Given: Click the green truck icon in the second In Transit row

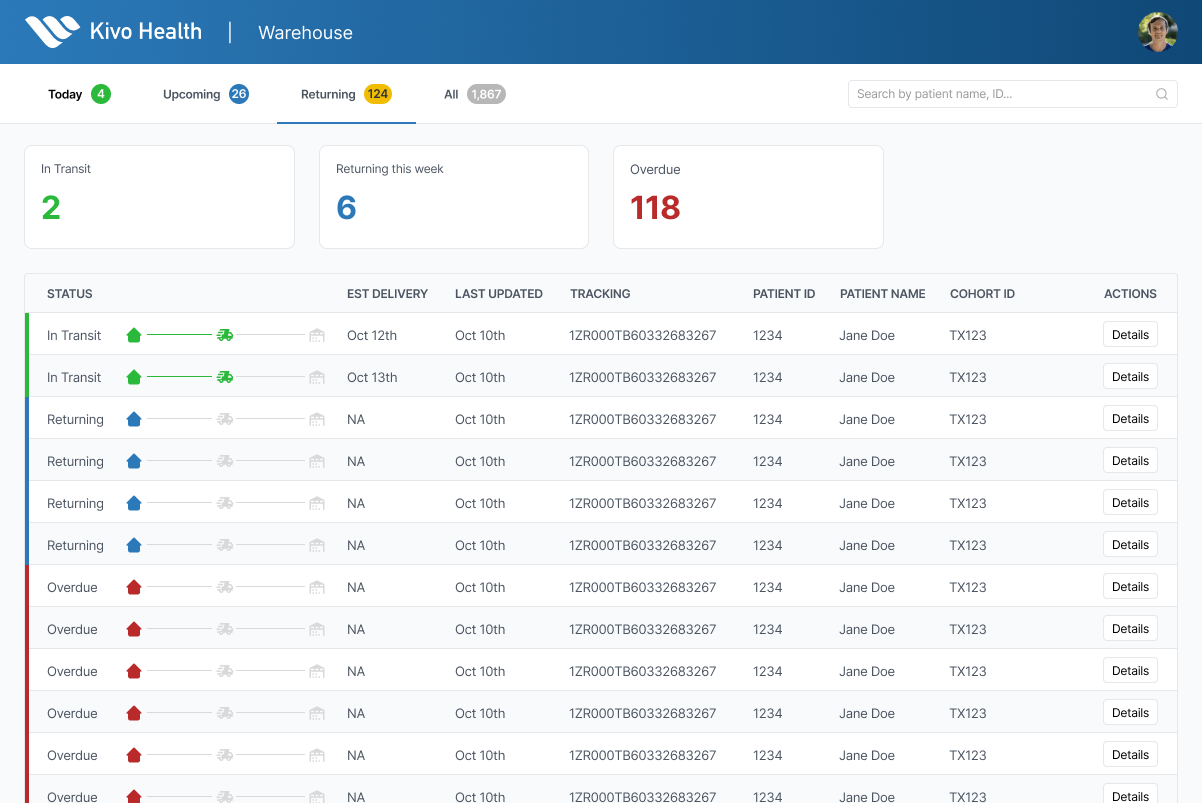Looking at the screenshot, I should coord(225,377).
